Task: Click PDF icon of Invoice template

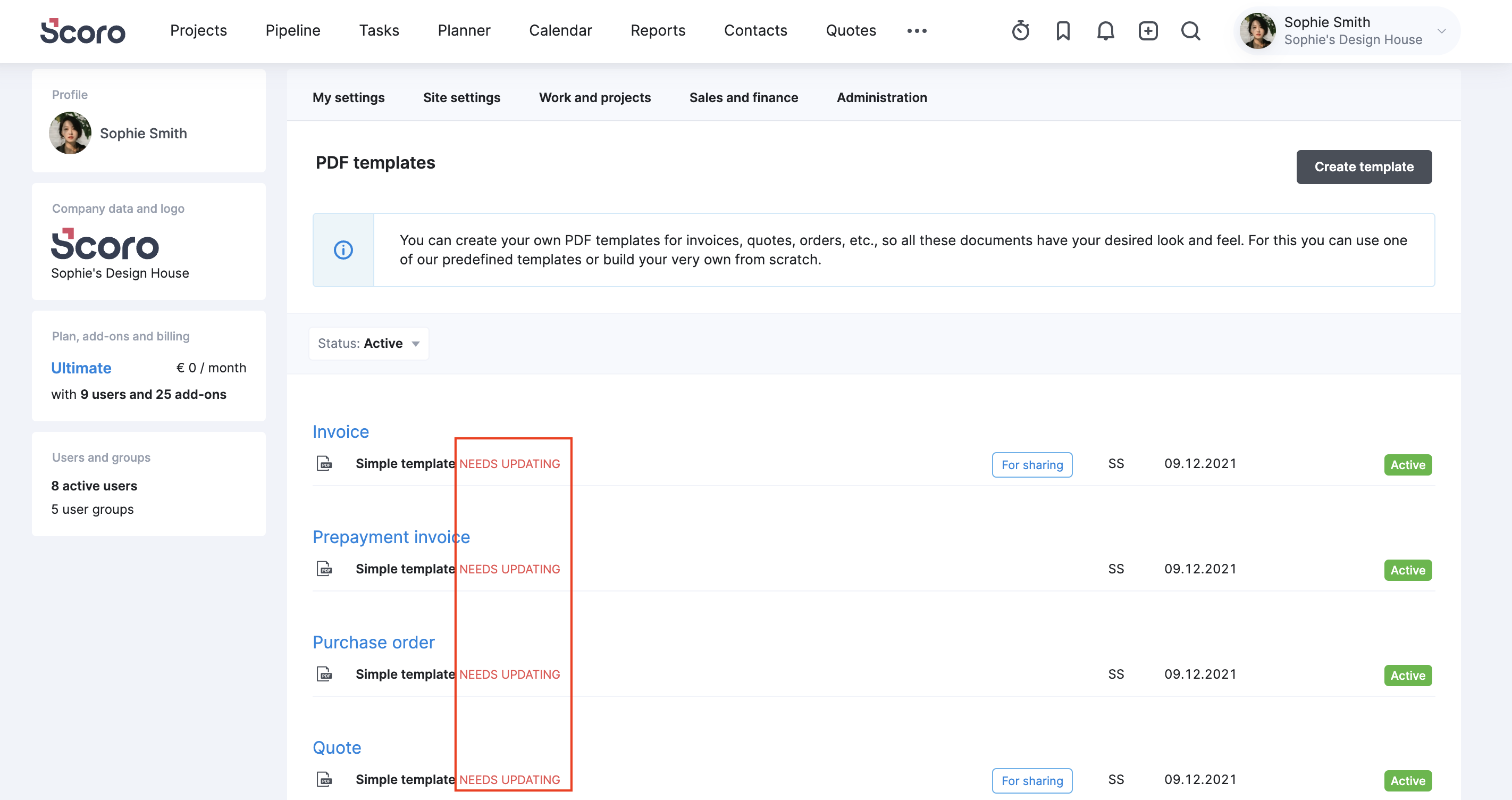Action: tap(324, 463)
